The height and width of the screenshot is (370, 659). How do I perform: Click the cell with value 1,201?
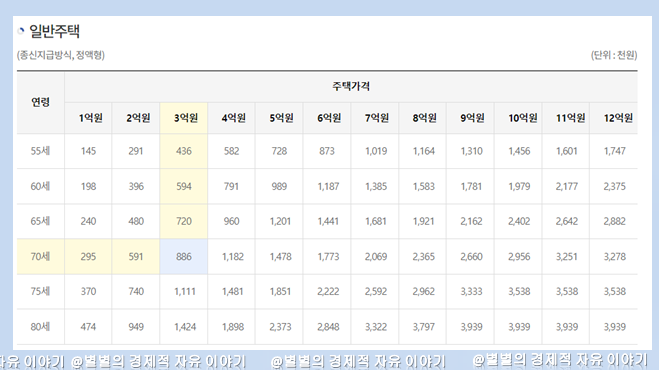(279, 221)
